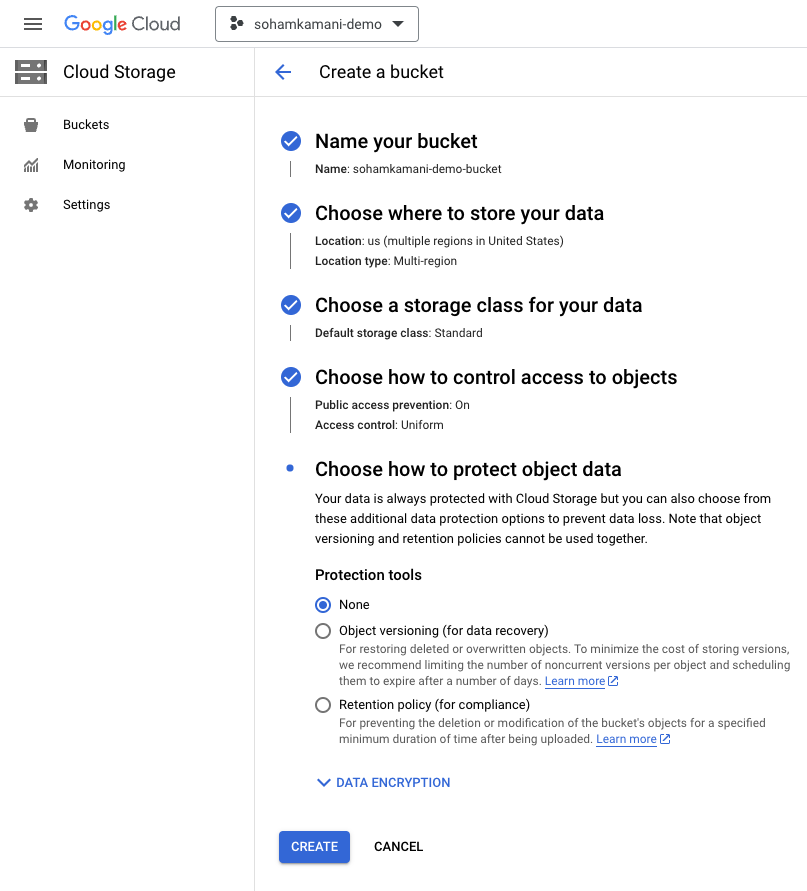
Task: Click the Create button
Action: [x=314, y=846]
